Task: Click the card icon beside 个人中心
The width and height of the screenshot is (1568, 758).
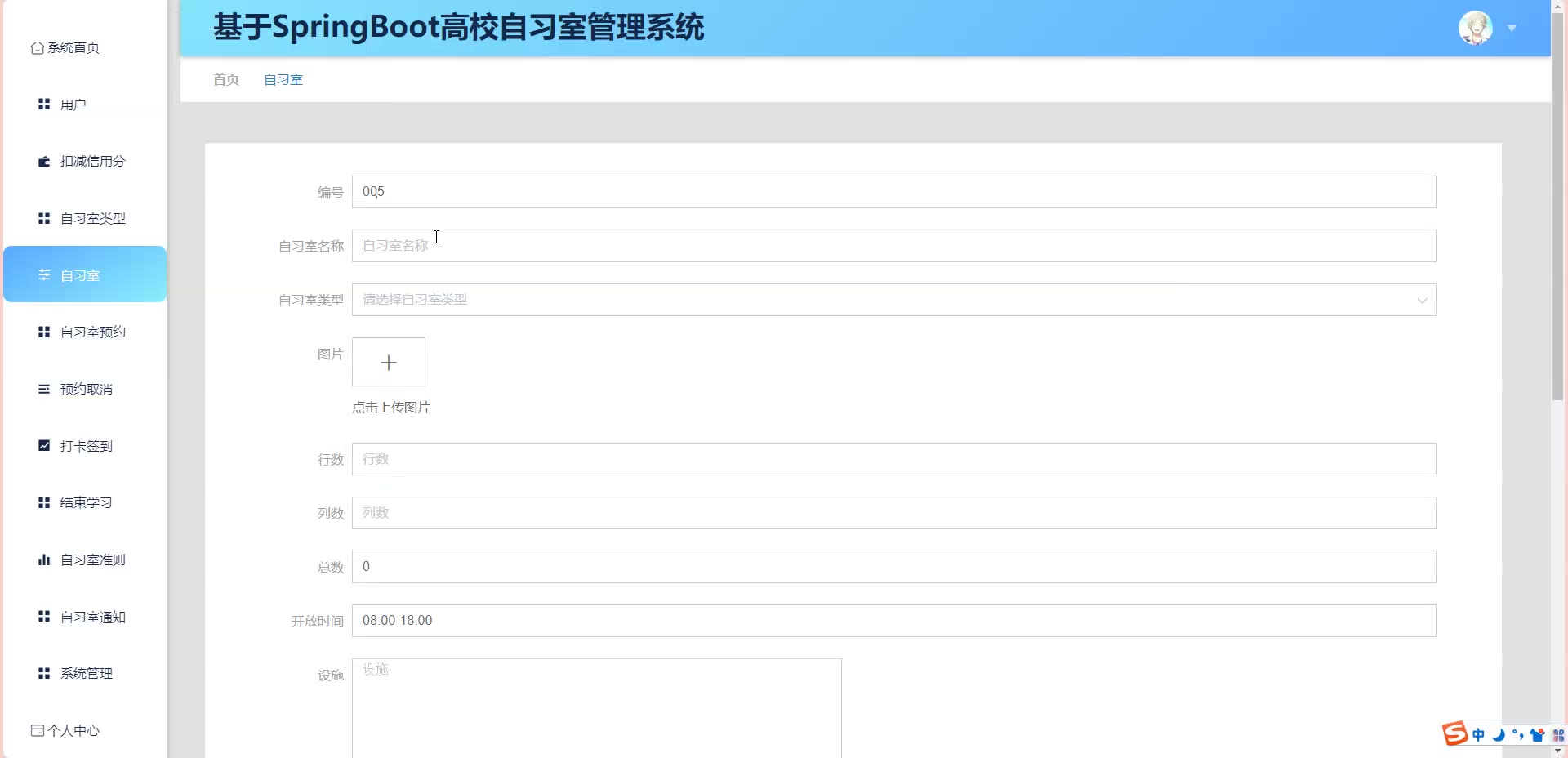Action: (38, 730)
